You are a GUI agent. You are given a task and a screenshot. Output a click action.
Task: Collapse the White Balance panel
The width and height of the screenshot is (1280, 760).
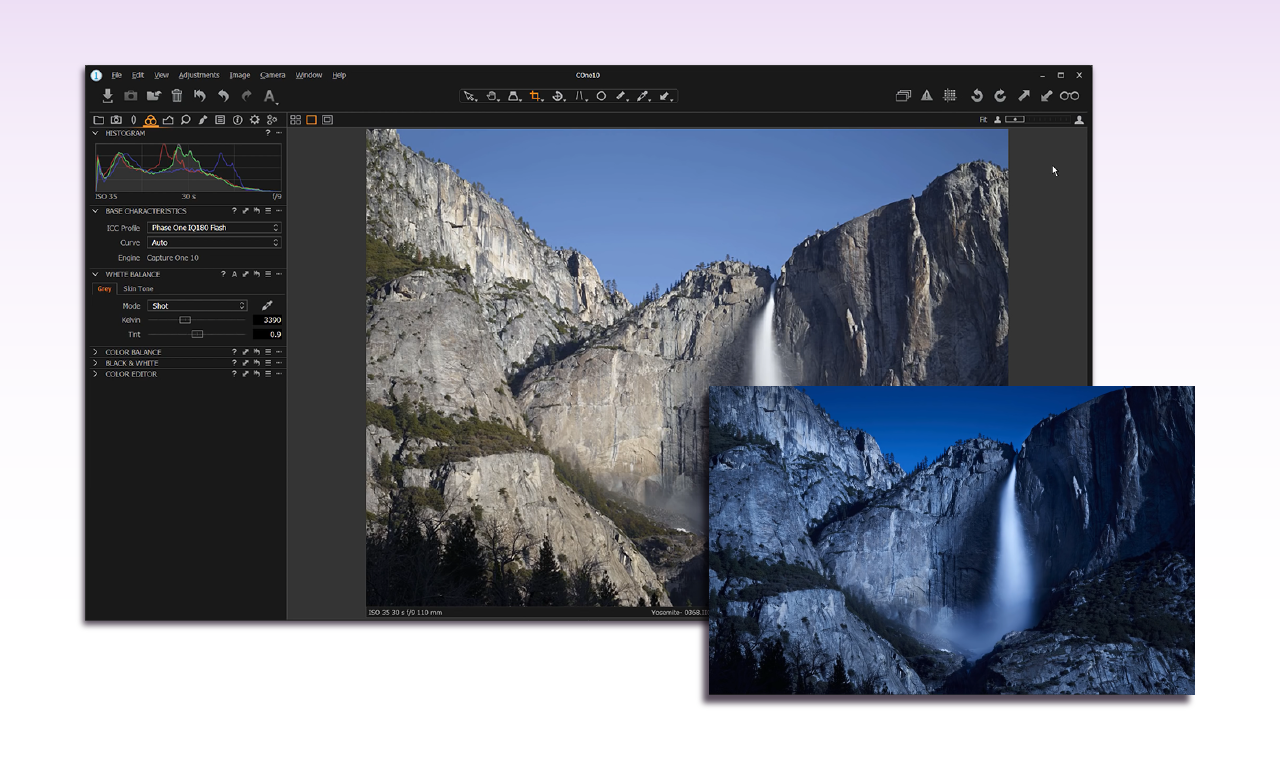coord(95,274)
